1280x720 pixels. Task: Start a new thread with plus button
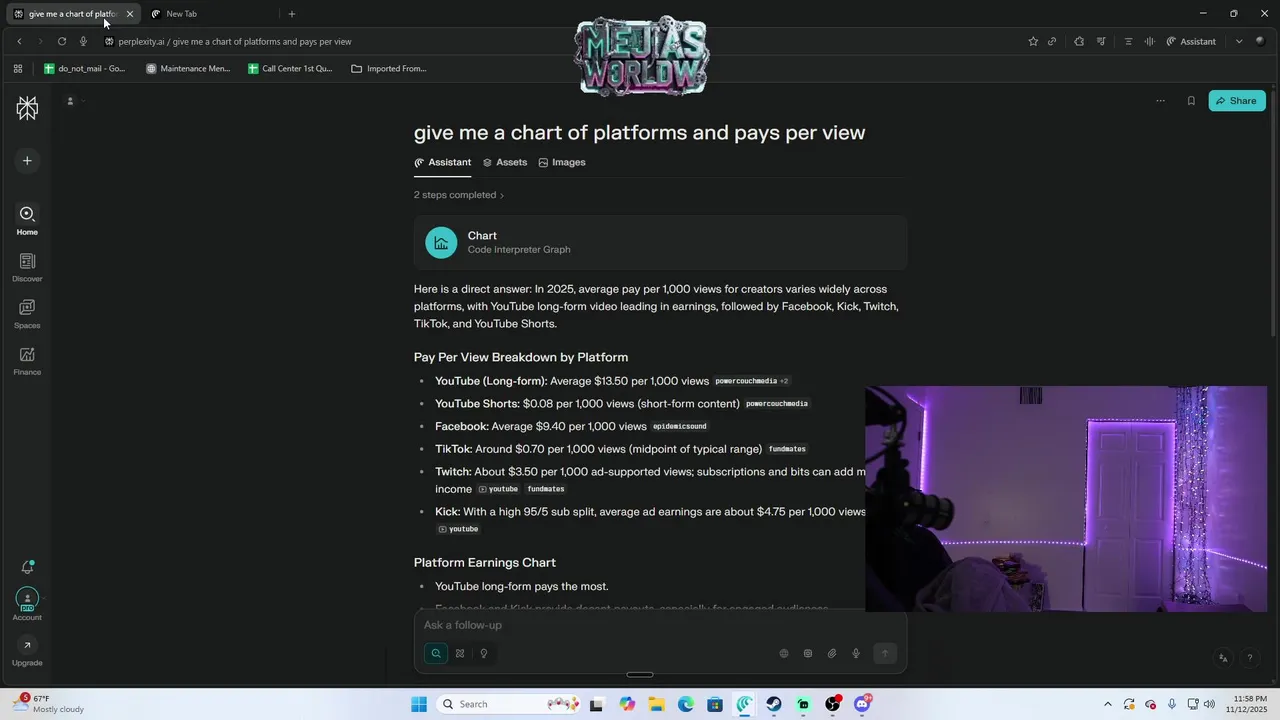[x=27, y=160]
